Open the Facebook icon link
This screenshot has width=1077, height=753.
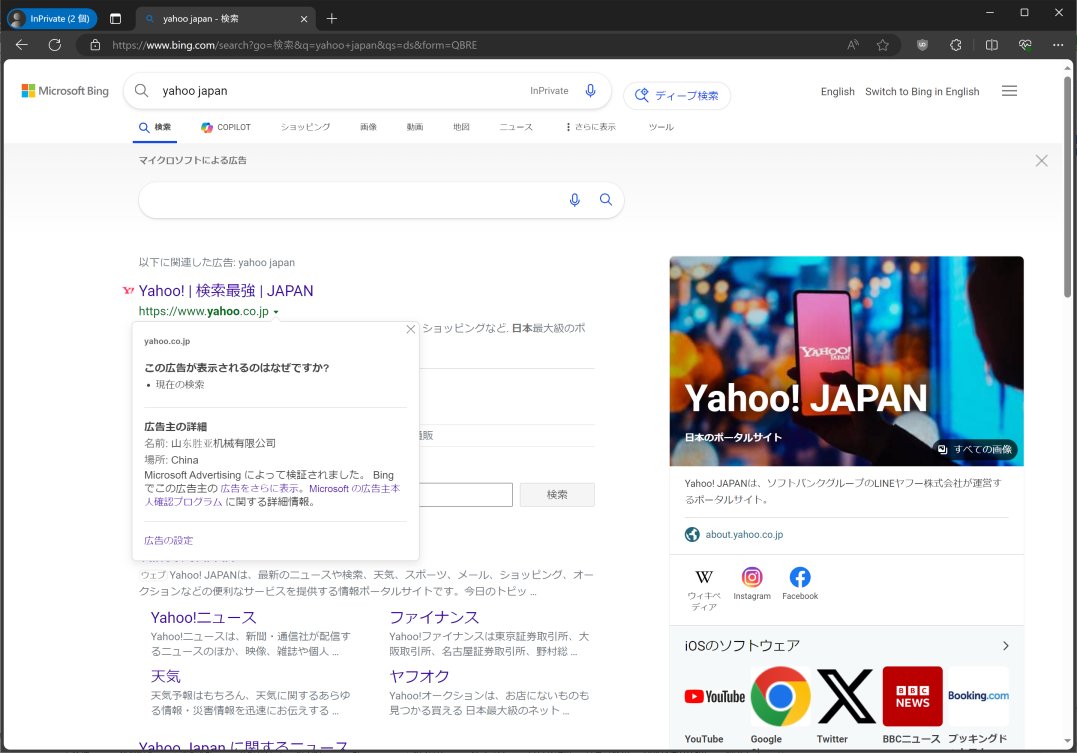pyautogui.click(x=800, y=584)
